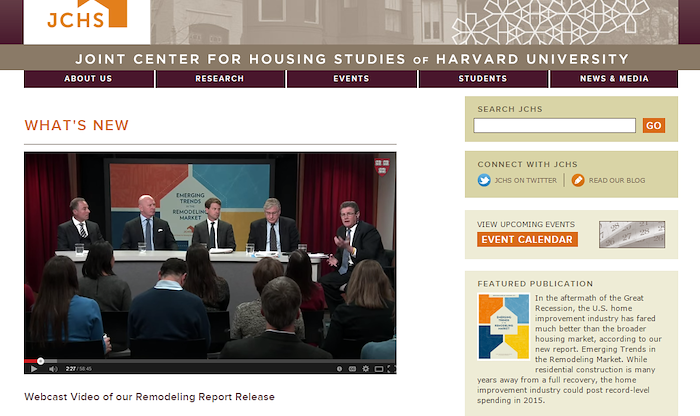Click the Event Calendar button

tap(527, 239)
